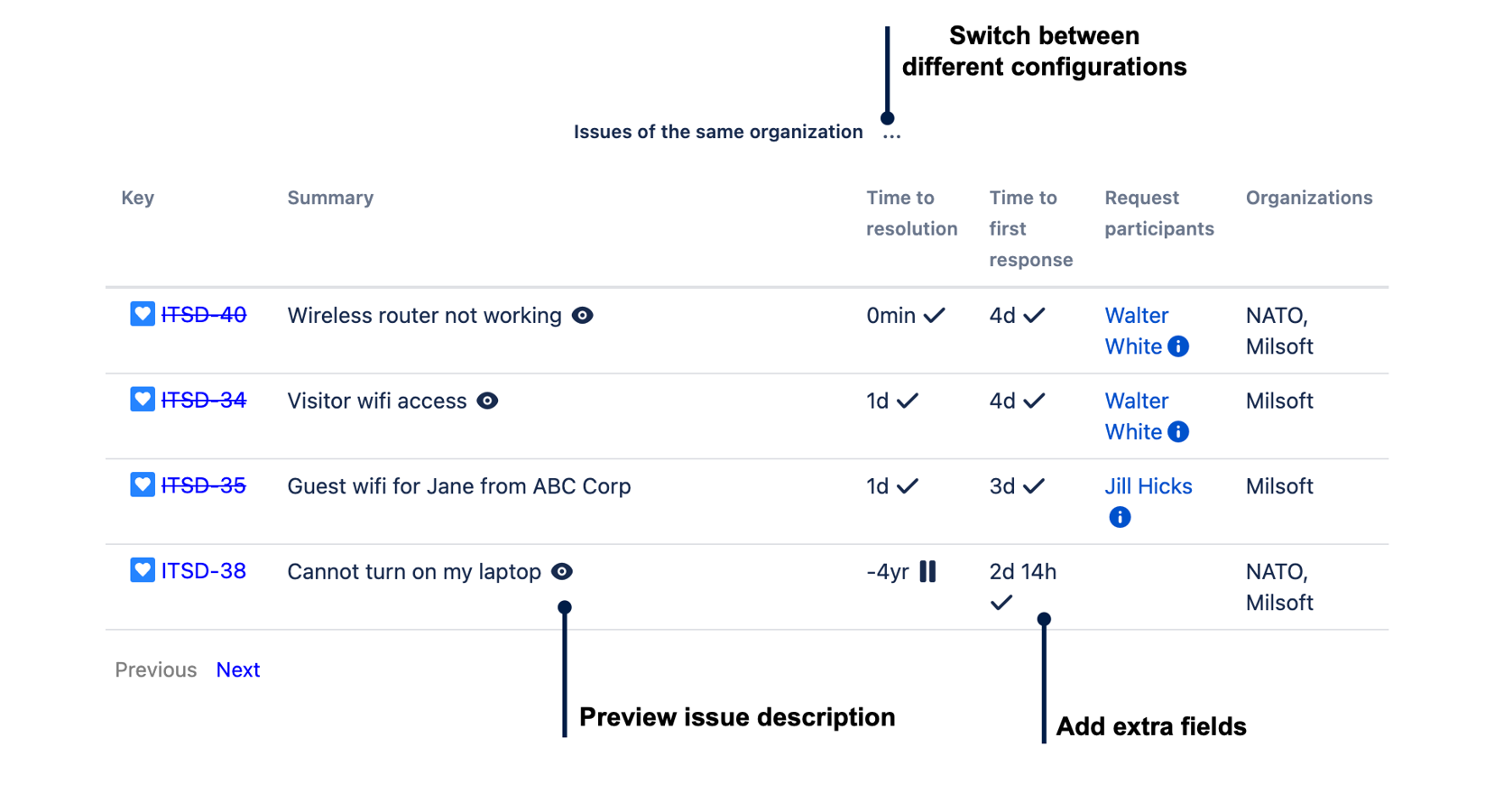The image size is (1485, 812).
Task: Preview description of Cannot turn on my laptop
Action: coord(562,572)
